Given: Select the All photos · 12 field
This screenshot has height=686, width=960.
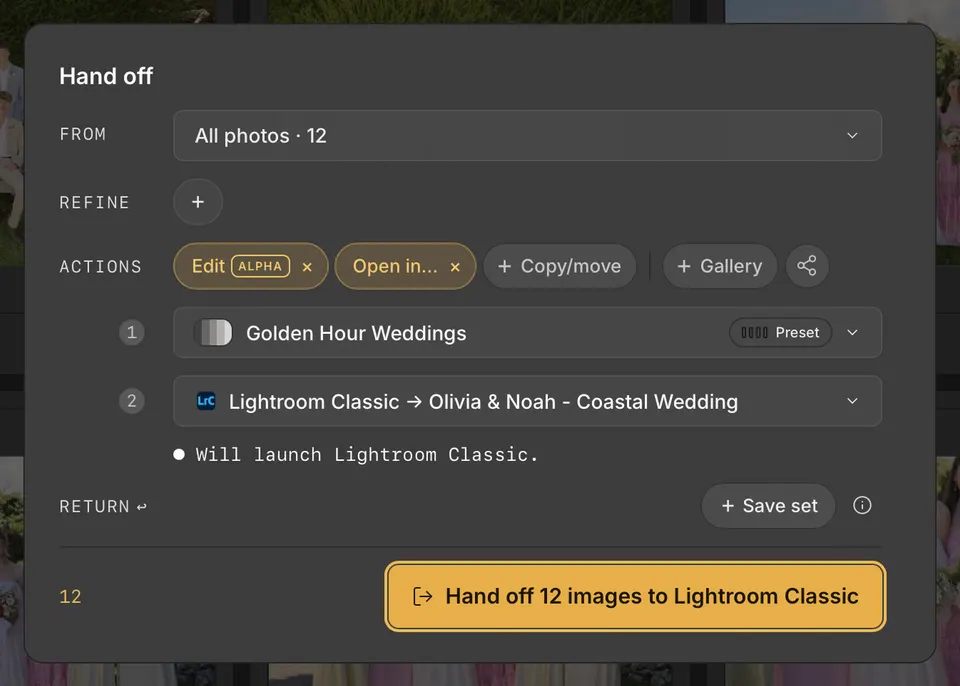Looking at the screenshot, I should [x=527, y=135].
